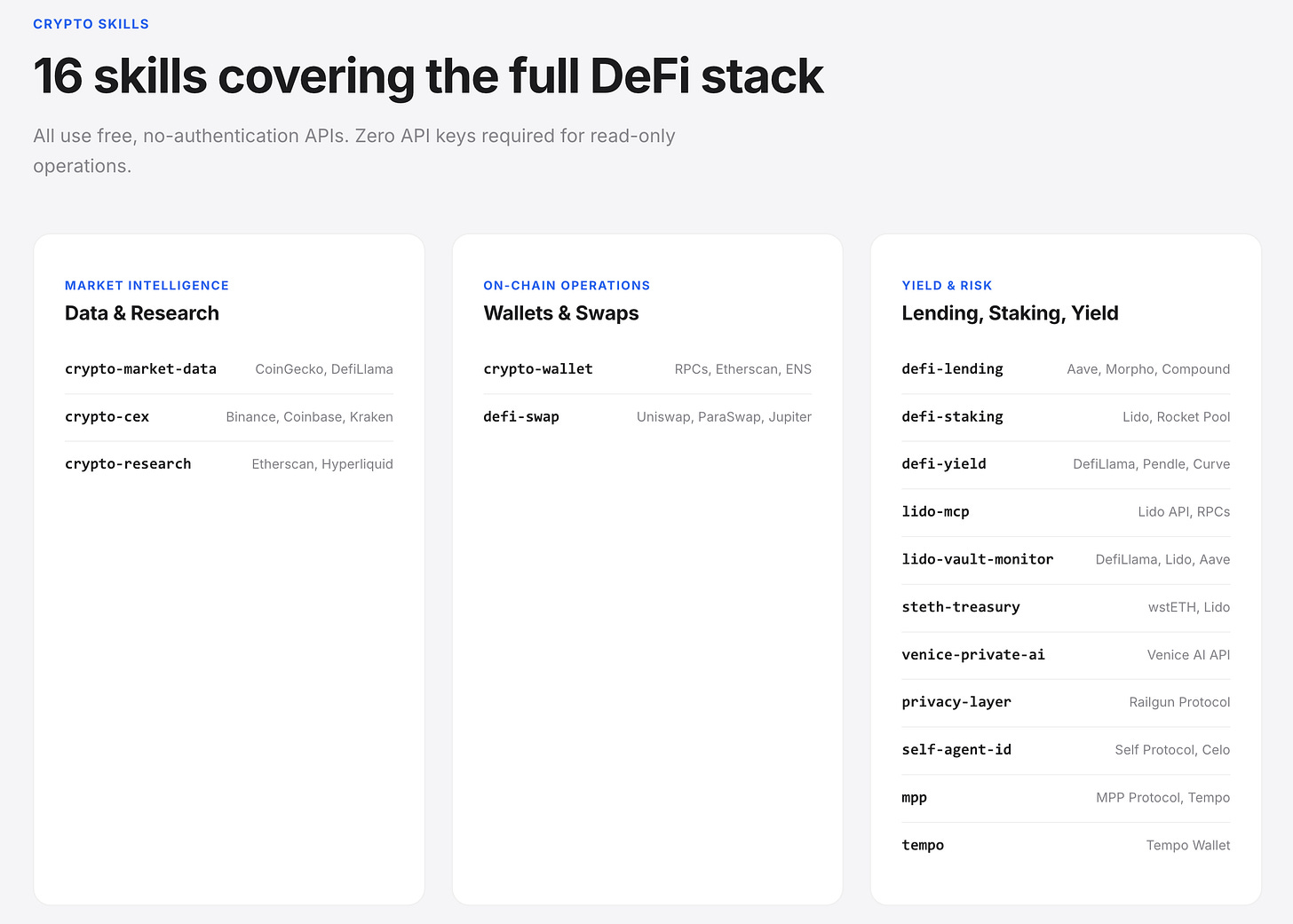Click 'wstETH, Lido' source text

click(x=1189, y=607)
